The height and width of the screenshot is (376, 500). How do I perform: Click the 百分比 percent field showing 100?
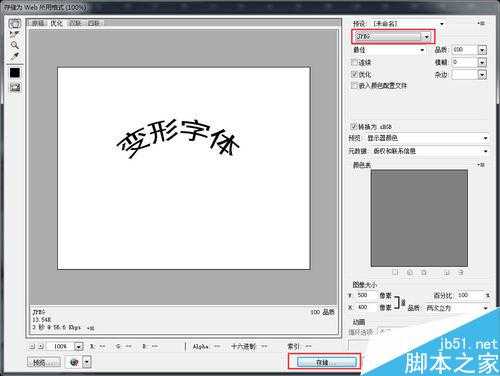coord(469,295)
